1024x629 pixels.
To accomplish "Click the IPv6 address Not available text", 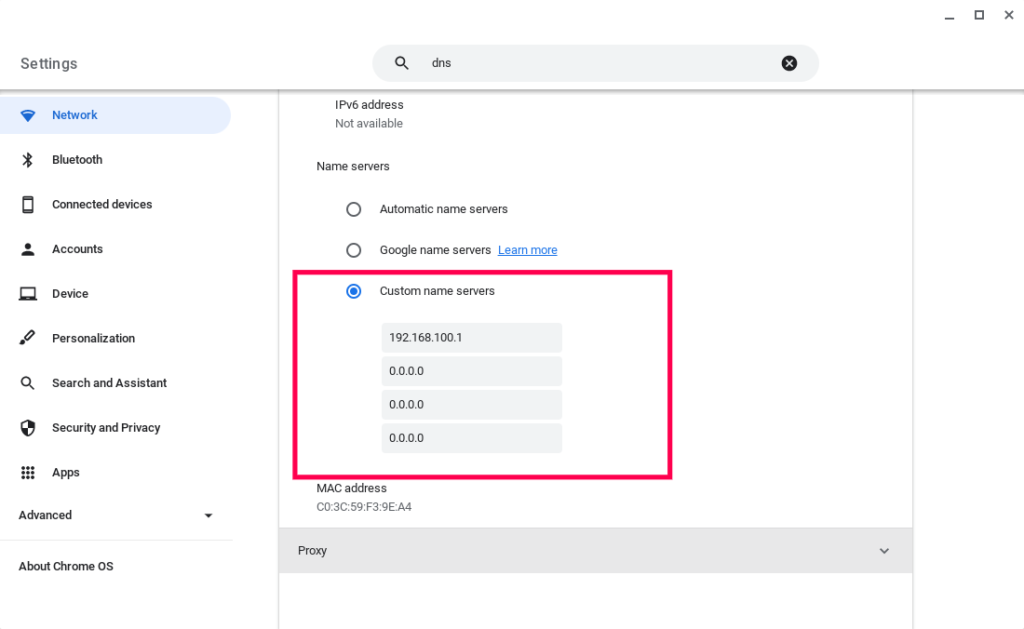I will tap(368, 123).
